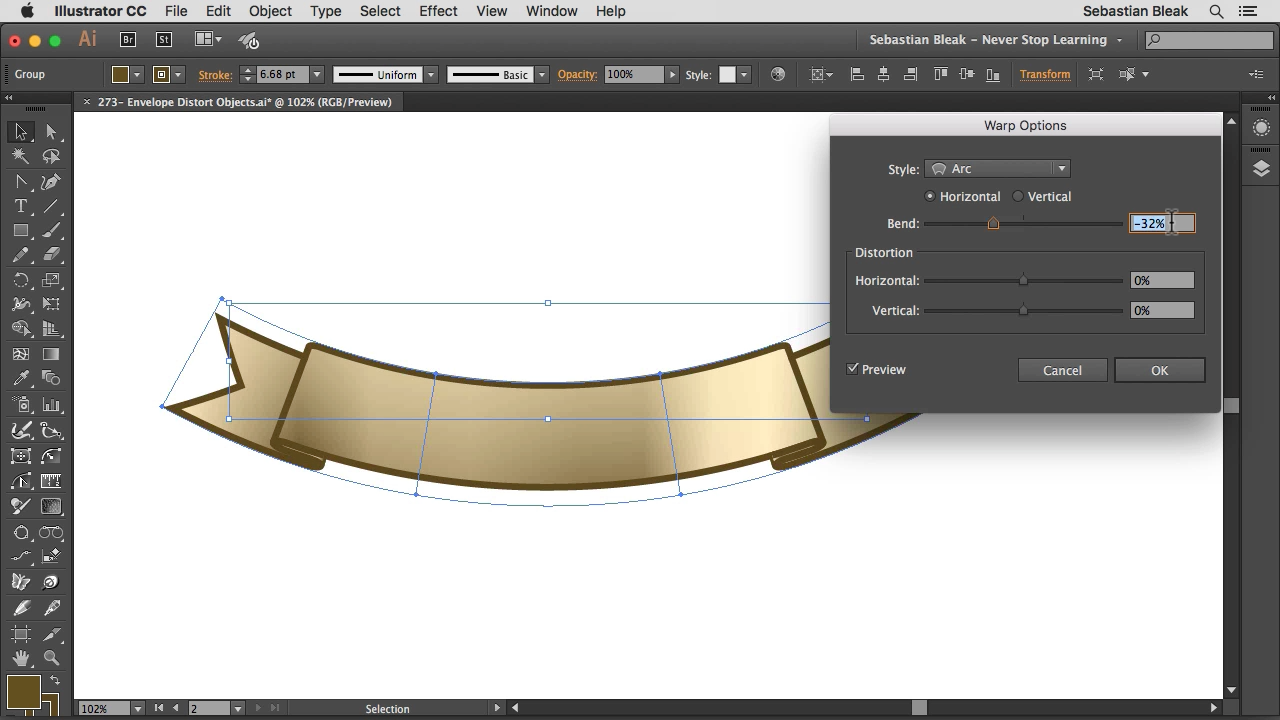Click the Bend slider handle
Viewport: 1280px width, 720px height.
(993, 223)
